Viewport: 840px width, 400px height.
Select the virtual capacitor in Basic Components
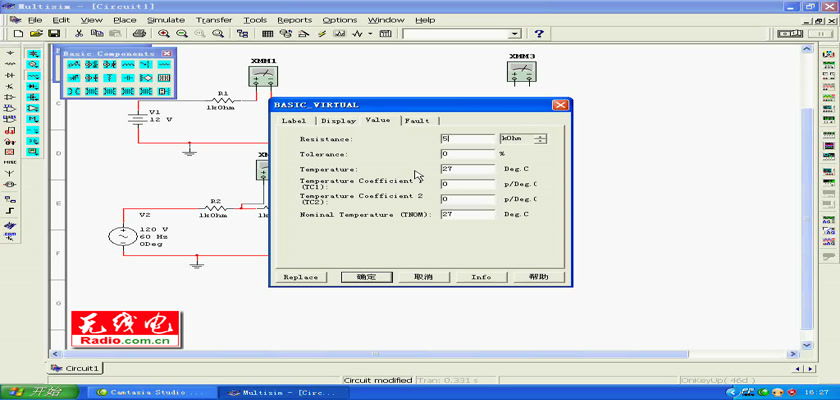pyautogui.click(x=128, y=78)
